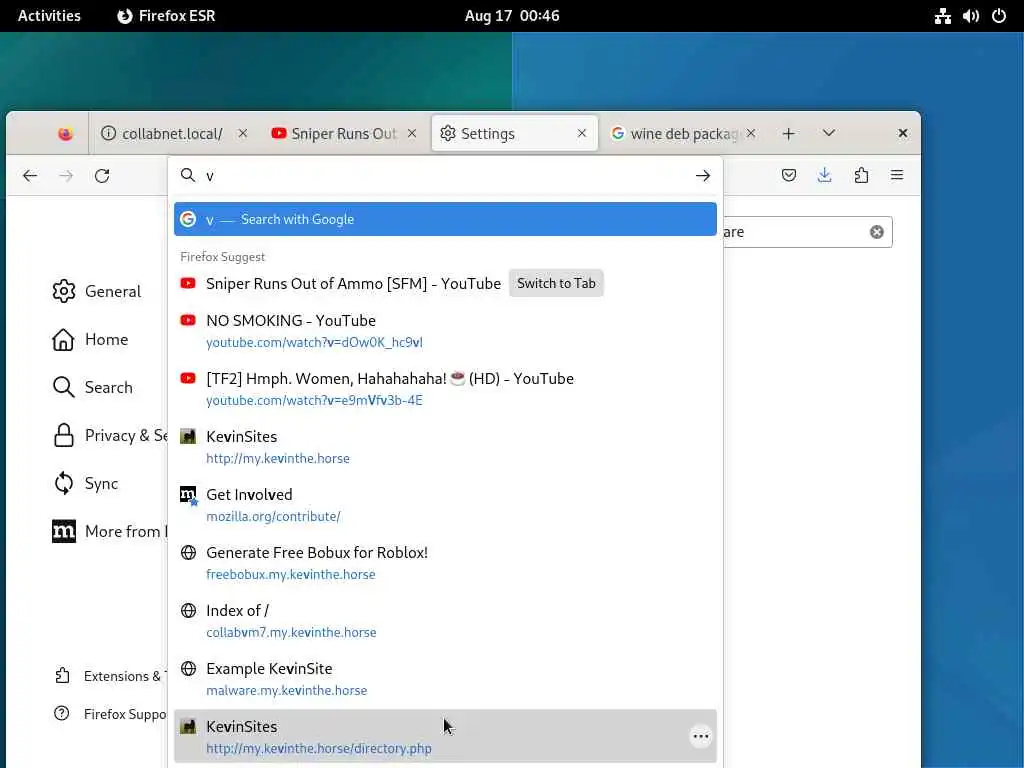Click the network status icon
Viewport: 1024px width, 768px height.
coord(942,16)
